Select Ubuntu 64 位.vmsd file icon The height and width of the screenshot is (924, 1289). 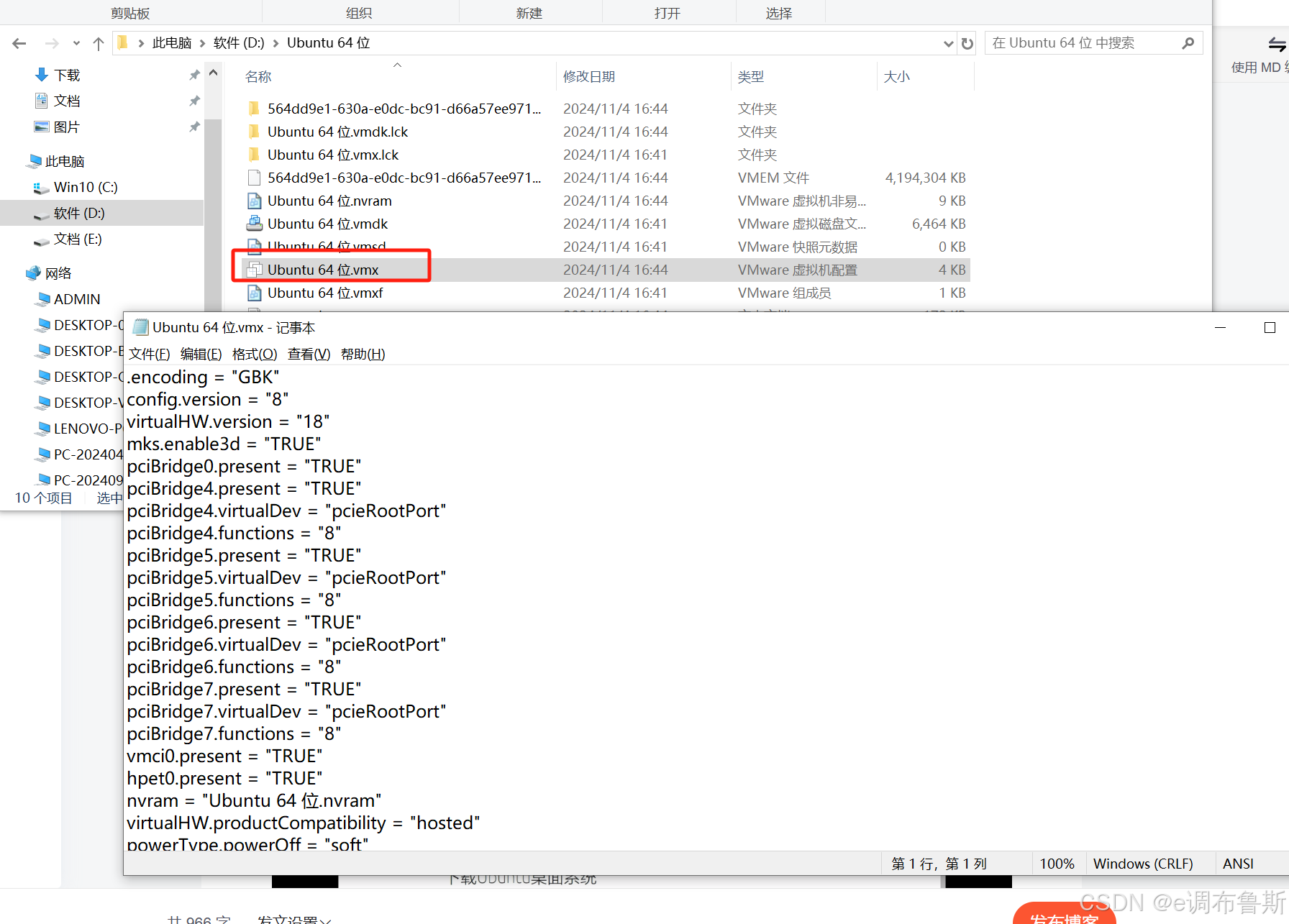pyautogui.click(x=254, y=247)
